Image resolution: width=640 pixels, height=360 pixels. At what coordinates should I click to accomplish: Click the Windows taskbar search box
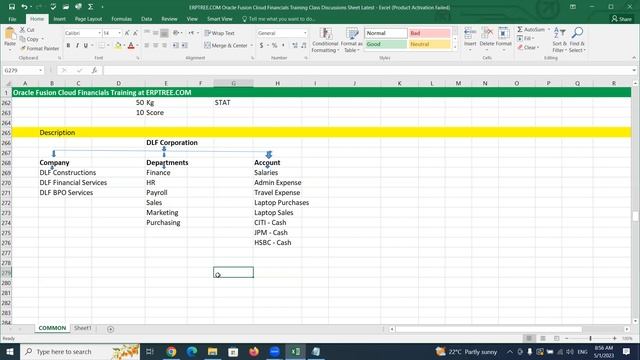point(80,351)
